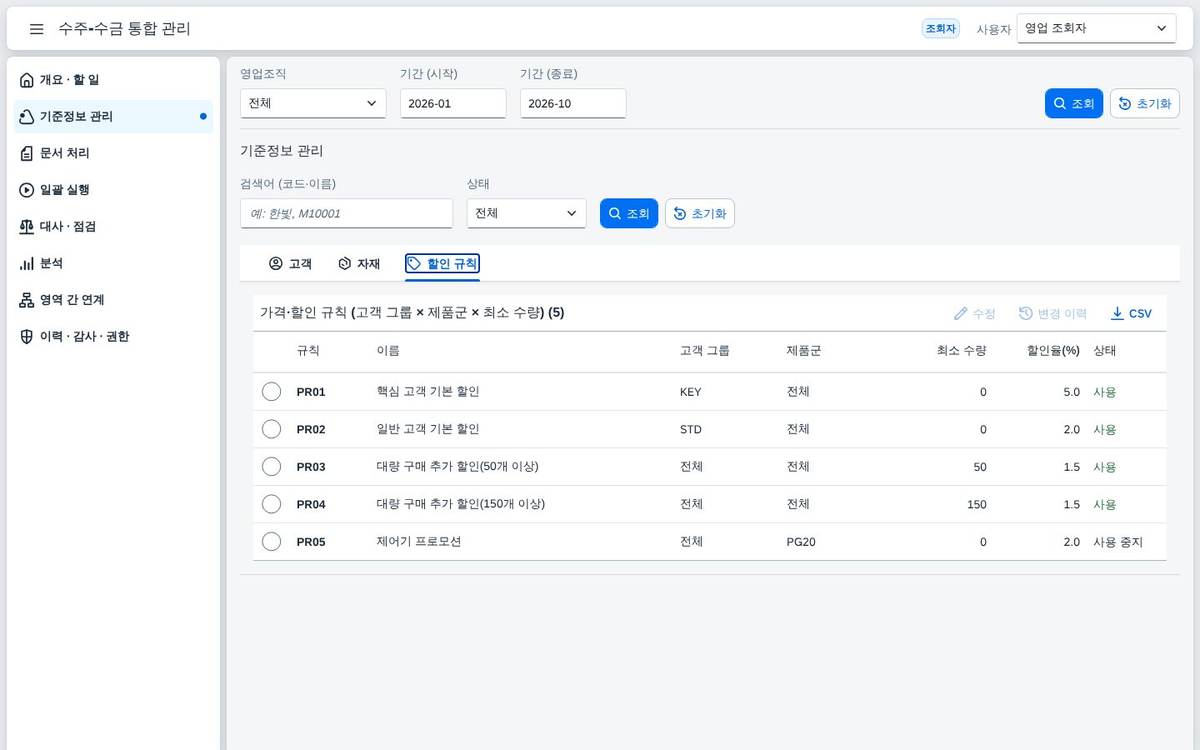Click the home icon beside 개요 · 할 일

[27, 80]
